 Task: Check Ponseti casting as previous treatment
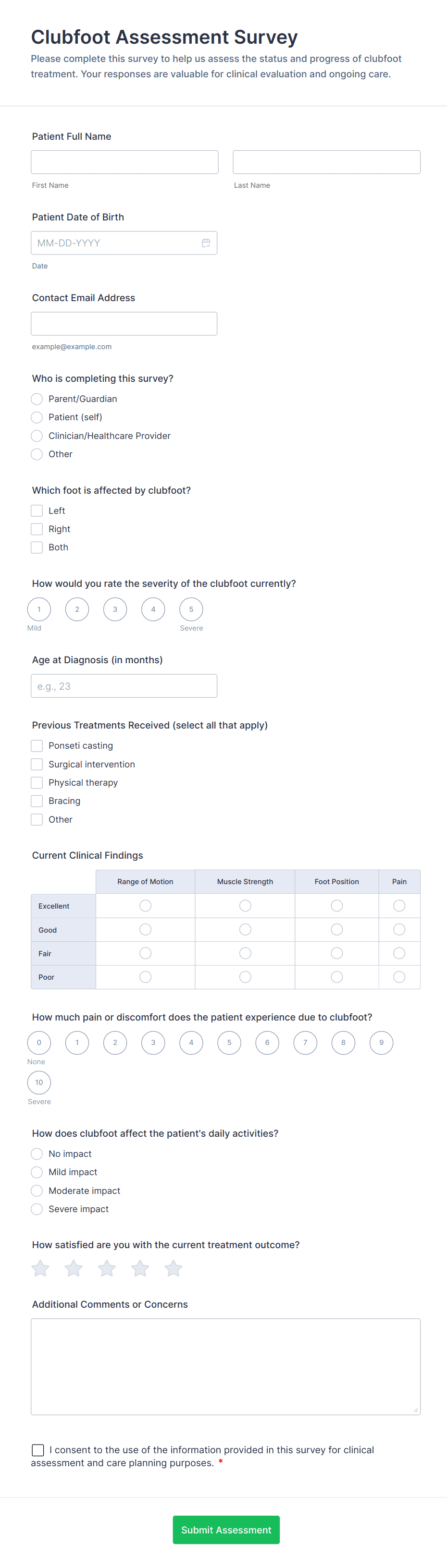tap(37, 745)
